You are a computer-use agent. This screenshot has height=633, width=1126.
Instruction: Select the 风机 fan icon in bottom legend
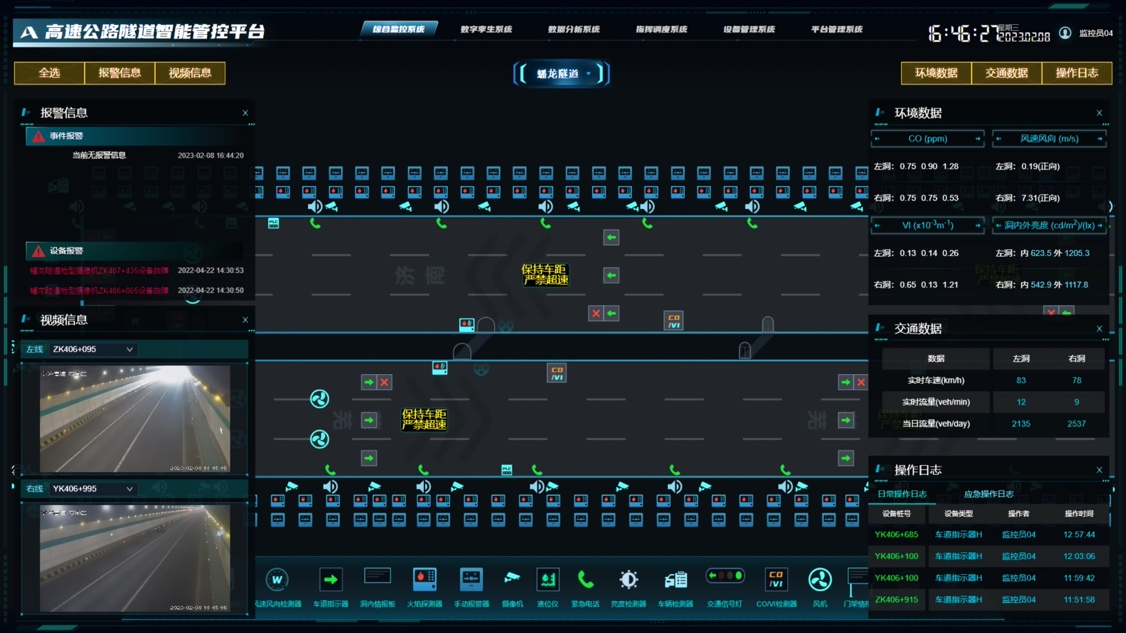[819, 580]
